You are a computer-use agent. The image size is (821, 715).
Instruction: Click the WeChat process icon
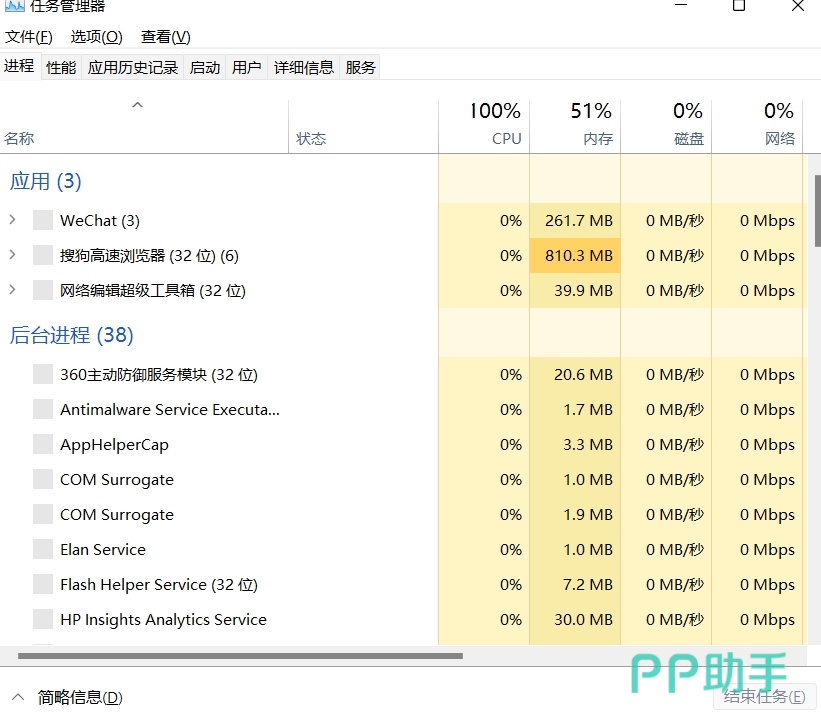pos(42,220)
